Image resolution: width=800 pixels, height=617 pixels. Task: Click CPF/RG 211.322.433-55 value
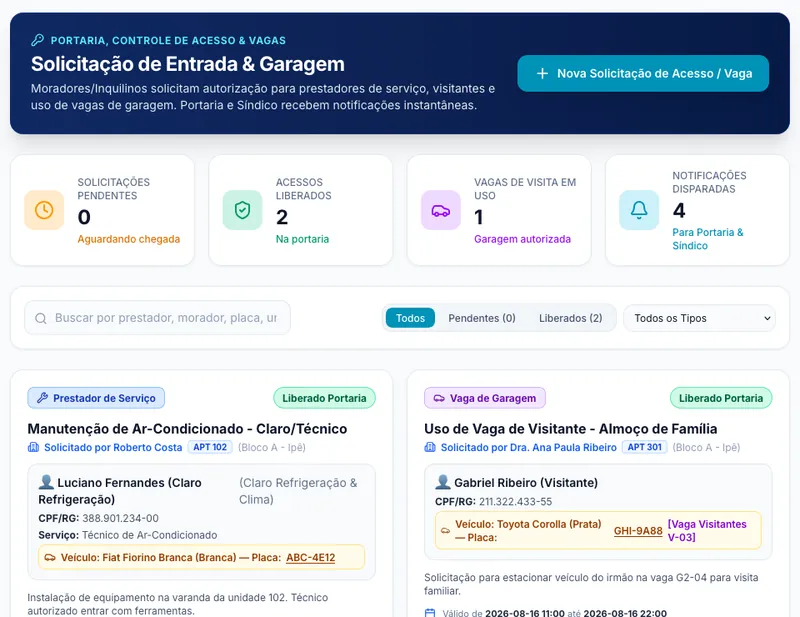[515, 502]
